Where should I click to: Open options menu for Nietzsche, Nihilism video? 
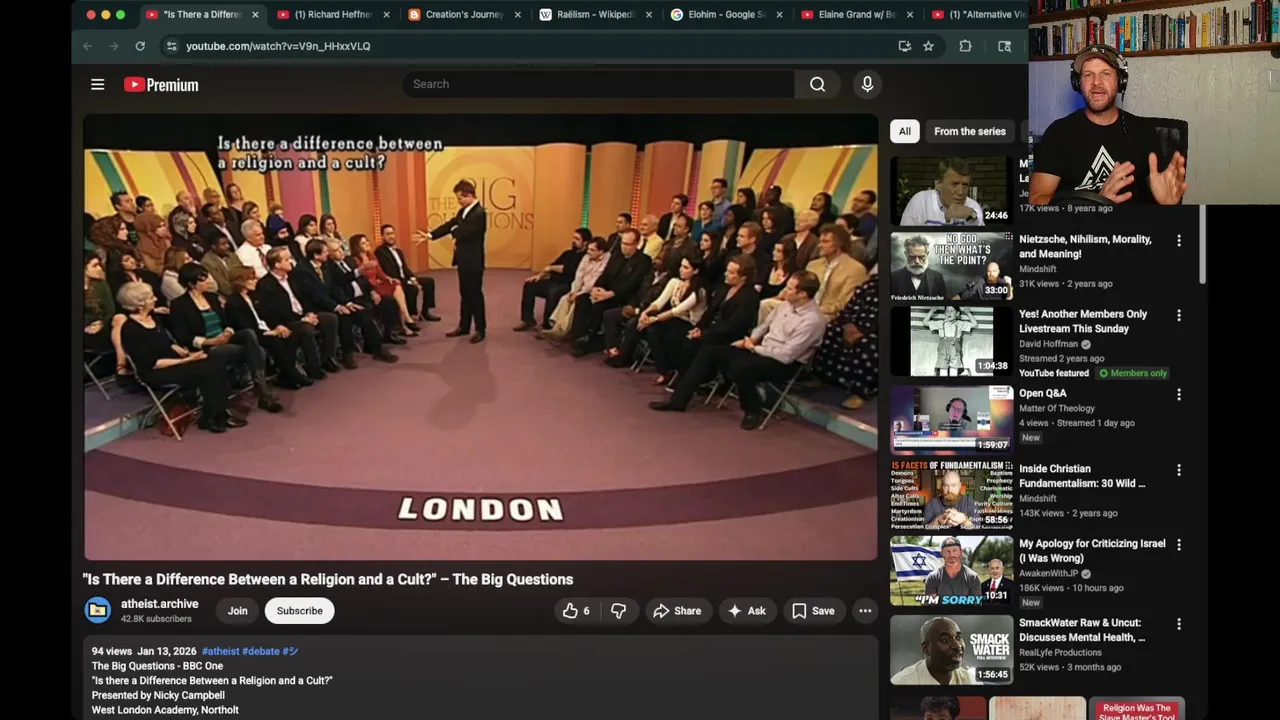click(1178, 241)
